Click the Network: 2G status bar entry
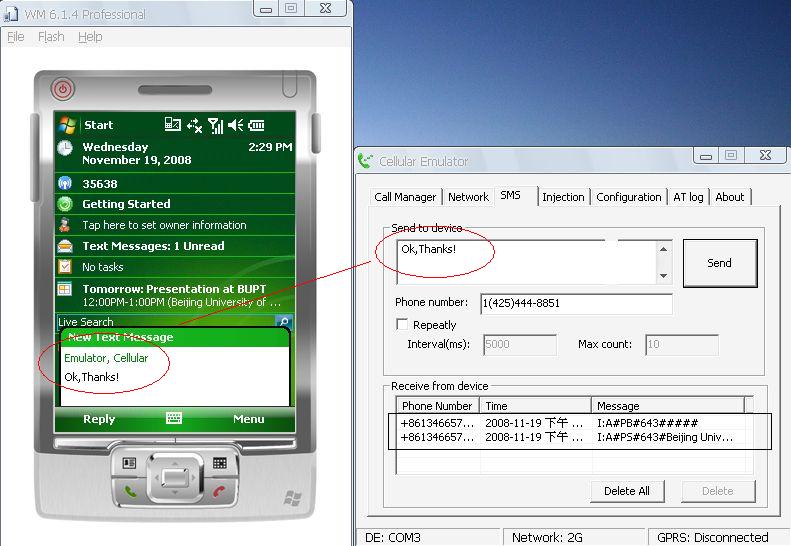Viewport: 791px width, 546px height. (x=547, y=538)
